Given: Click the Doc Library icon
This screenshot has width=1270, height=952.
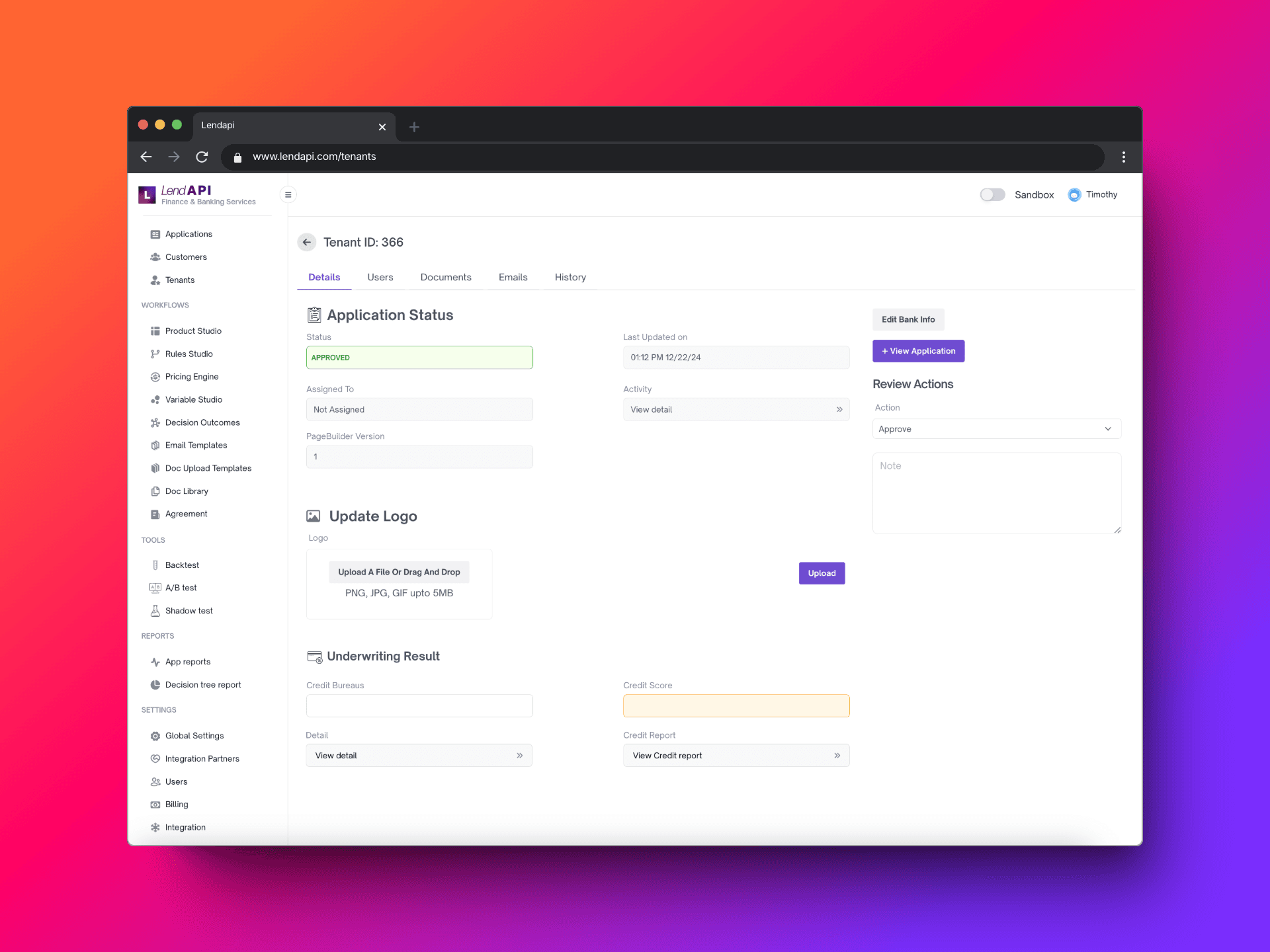Looking at the screenshot, I should (x=156, y=490).
